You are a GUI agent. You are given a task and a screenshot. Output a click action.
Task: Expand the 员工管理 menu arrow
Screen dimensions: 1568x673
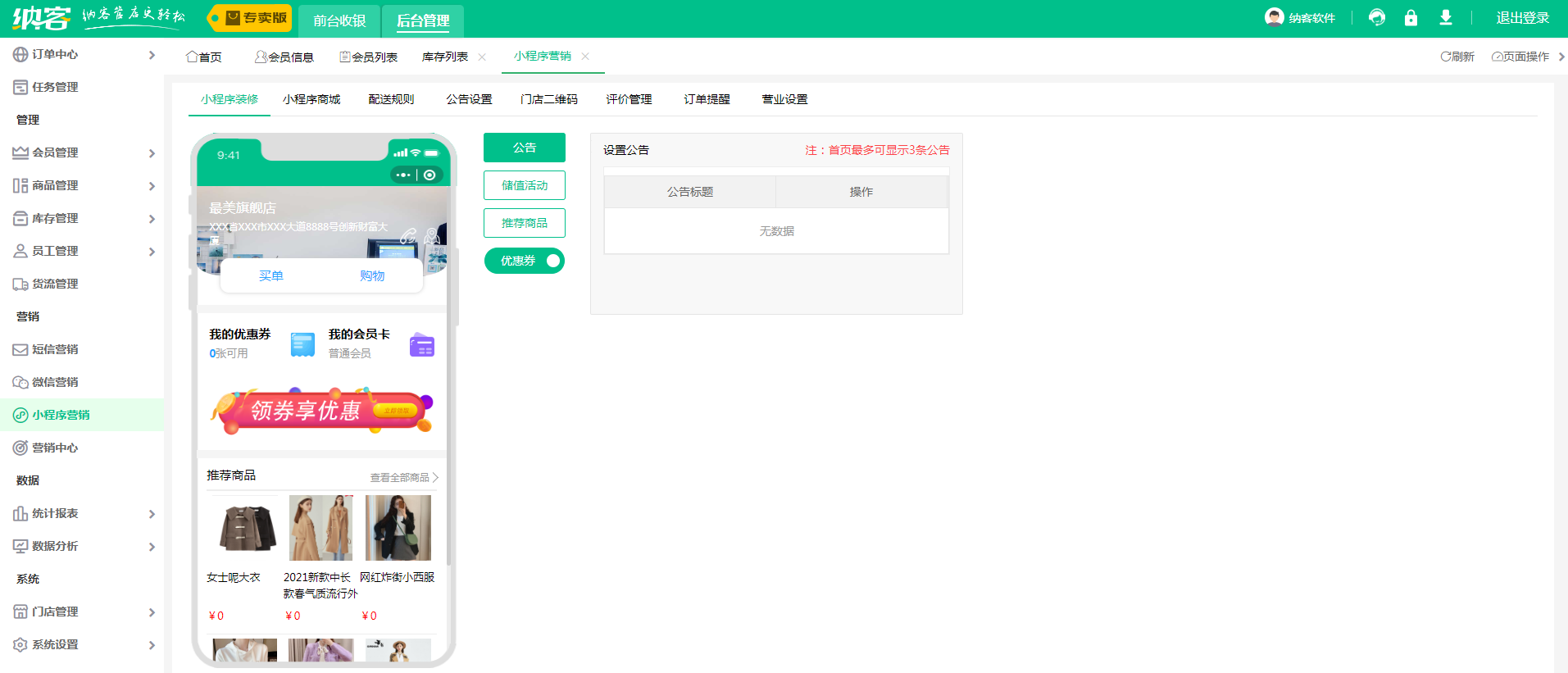[x=152, y=252]
